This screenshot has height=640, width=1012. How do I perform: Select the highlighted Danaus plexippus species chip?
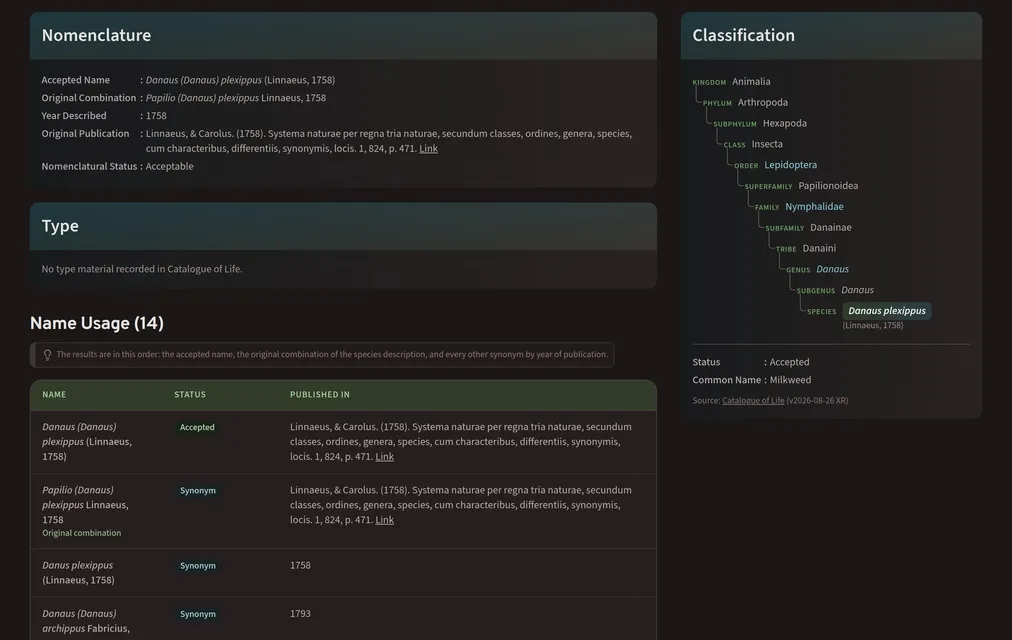click(x=887, y=311)
